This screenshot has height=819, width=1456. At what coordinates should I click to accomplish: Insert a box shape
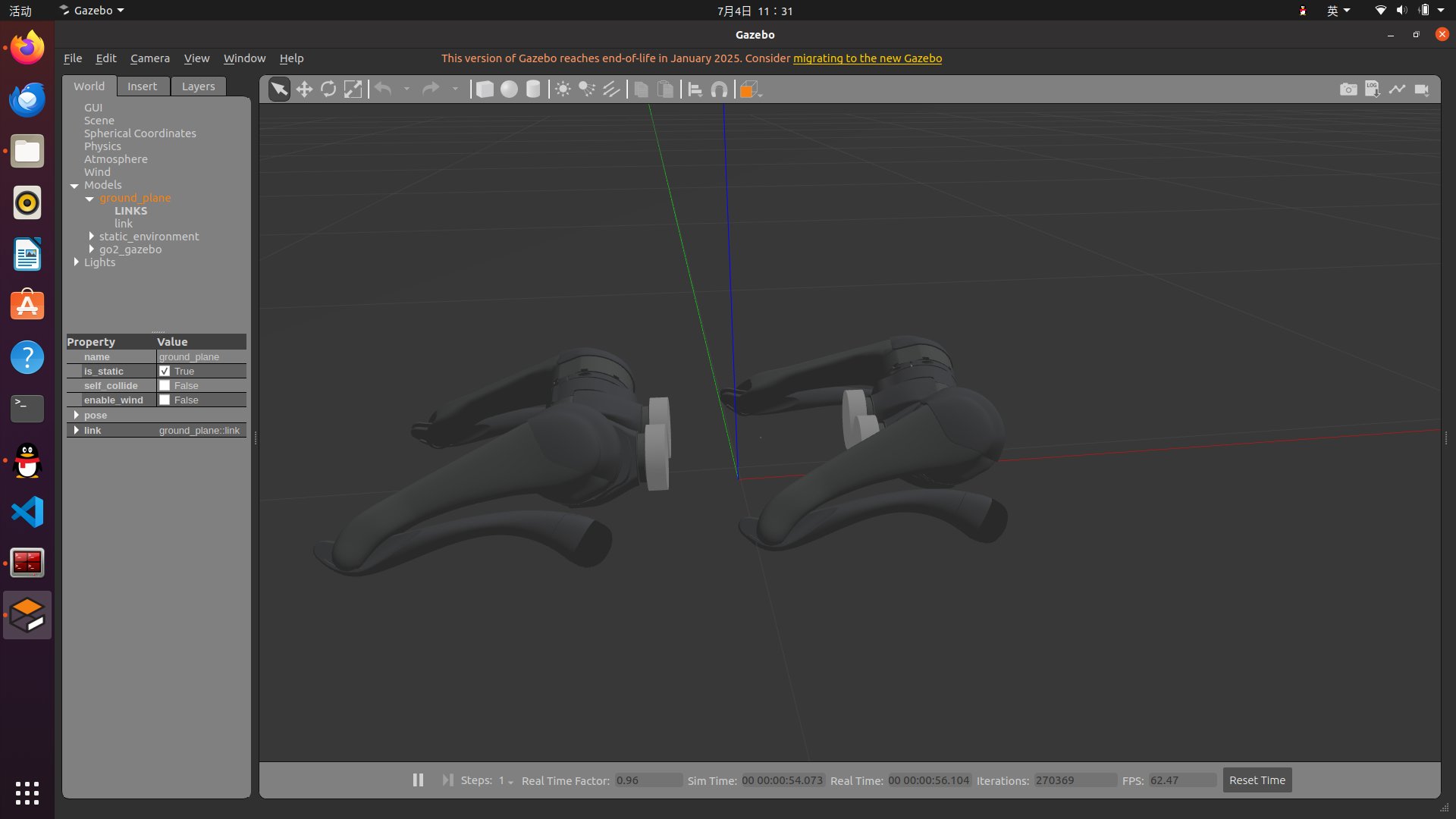tap(485, 89)
